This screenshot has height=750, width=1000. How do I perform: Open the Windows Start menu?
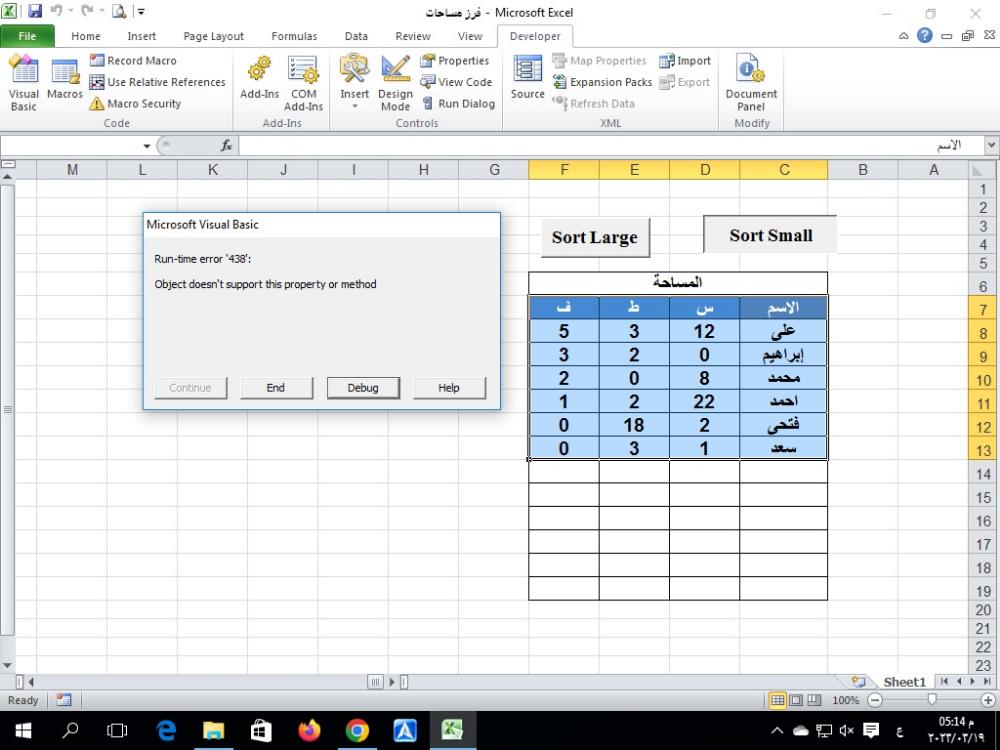(x=22, y=730)
